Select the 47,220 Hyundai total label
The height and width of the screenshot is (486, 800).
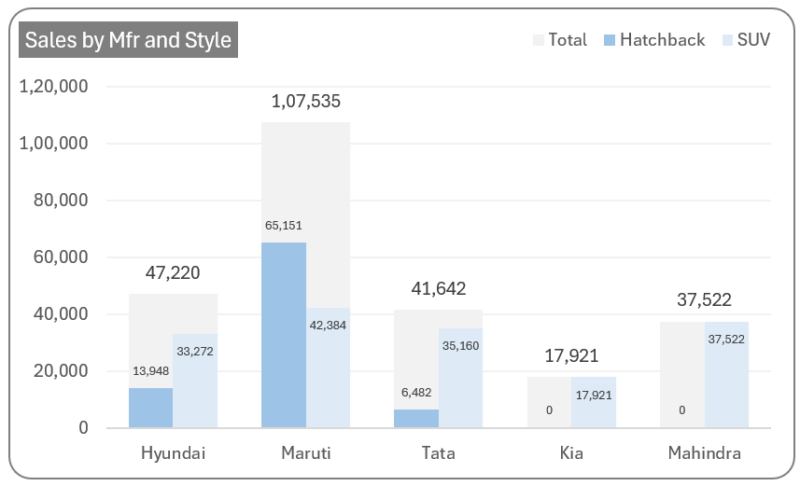click(173, 272)
